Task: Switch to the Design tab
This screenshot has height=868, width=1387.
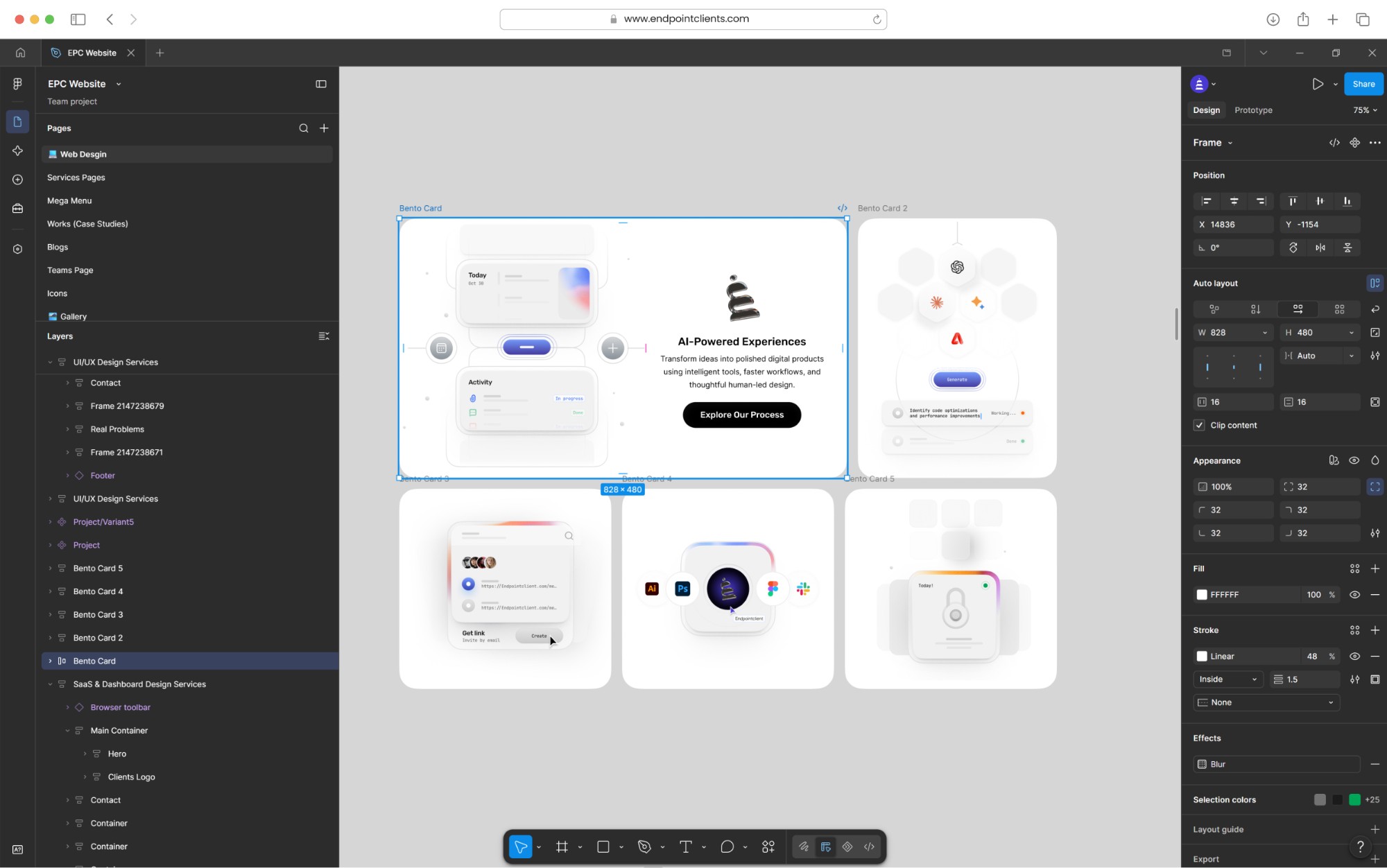Action: [x=1206, y=110]
